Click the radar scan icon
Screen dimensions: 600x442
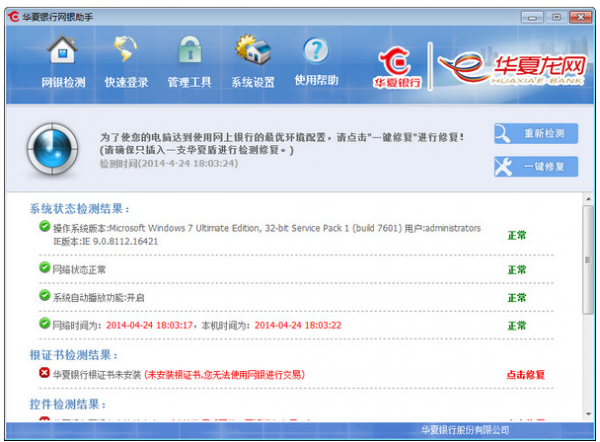52,149
